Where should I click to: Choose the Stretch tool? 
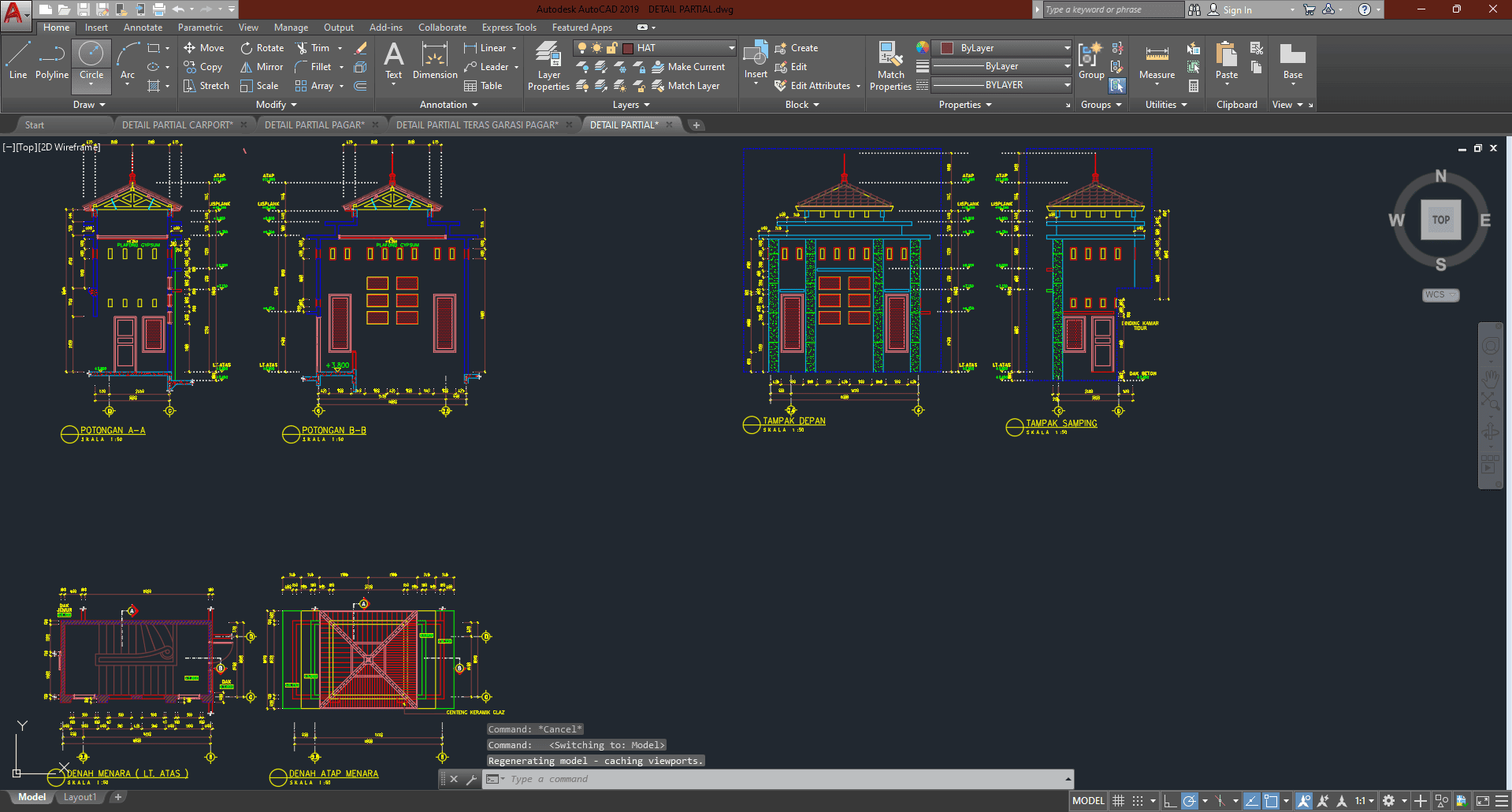pos(206,86)
